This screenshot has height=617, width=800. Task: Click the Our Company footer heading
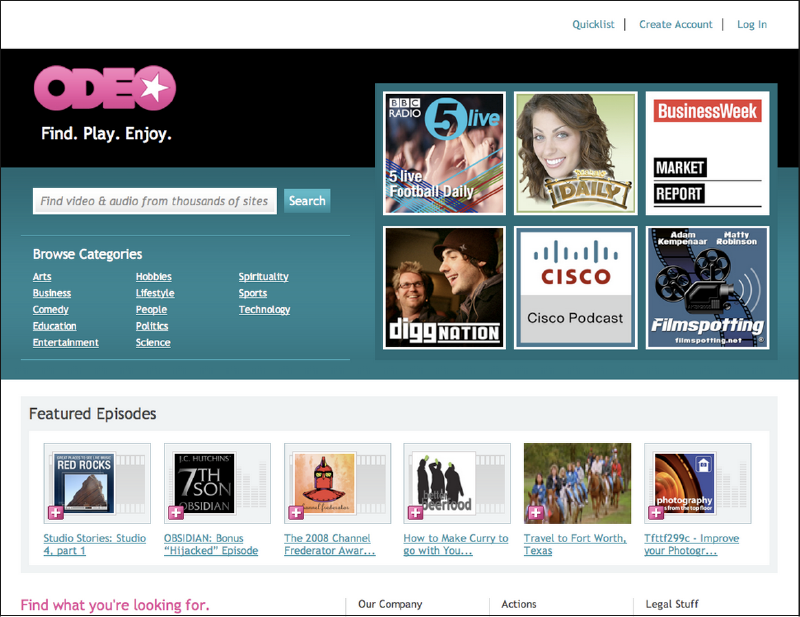[x=390, y=604]
